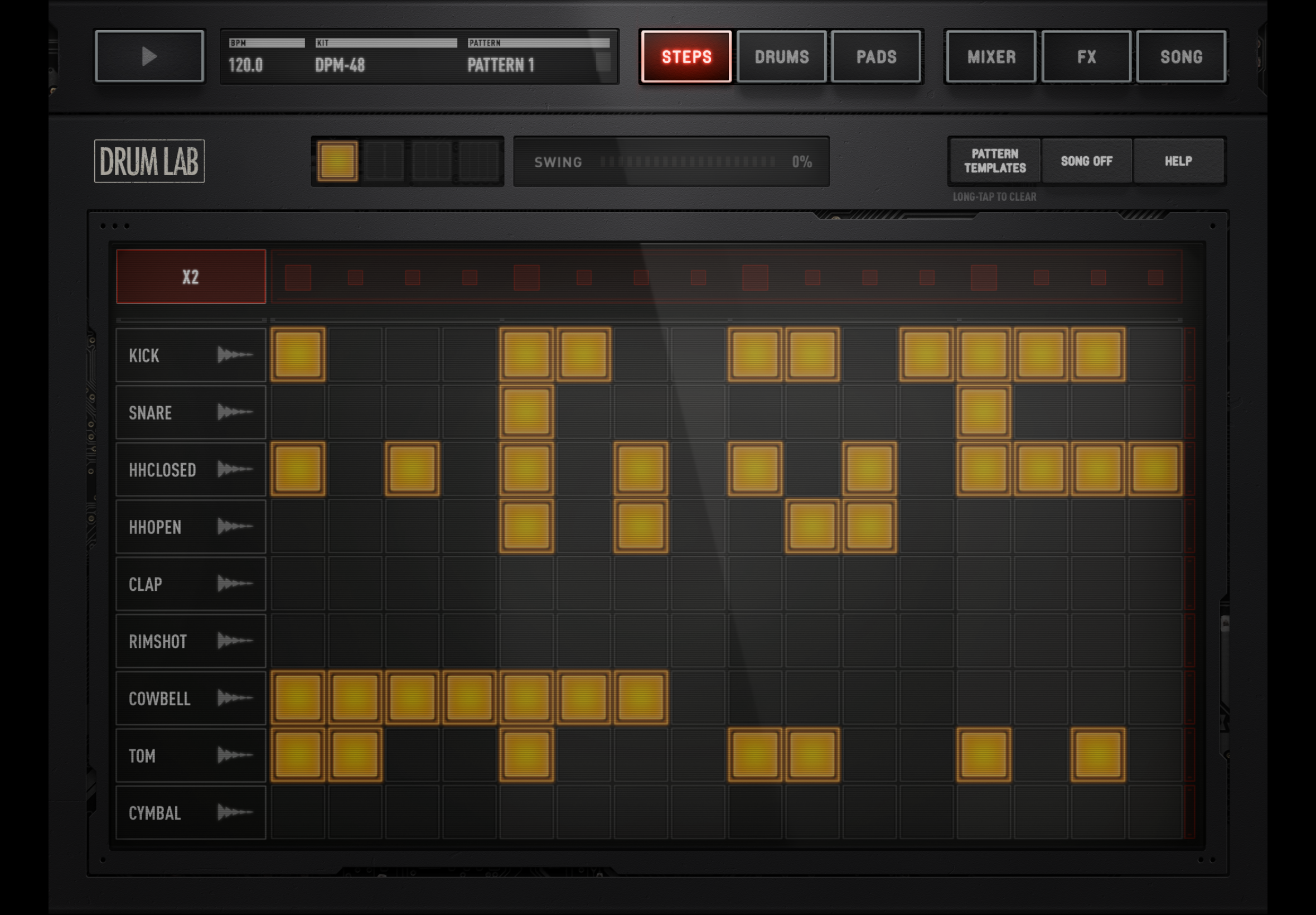Open the PATTERN selector showing Pattern 1
Screen dimensions: 1316x915
coord(538,57)
